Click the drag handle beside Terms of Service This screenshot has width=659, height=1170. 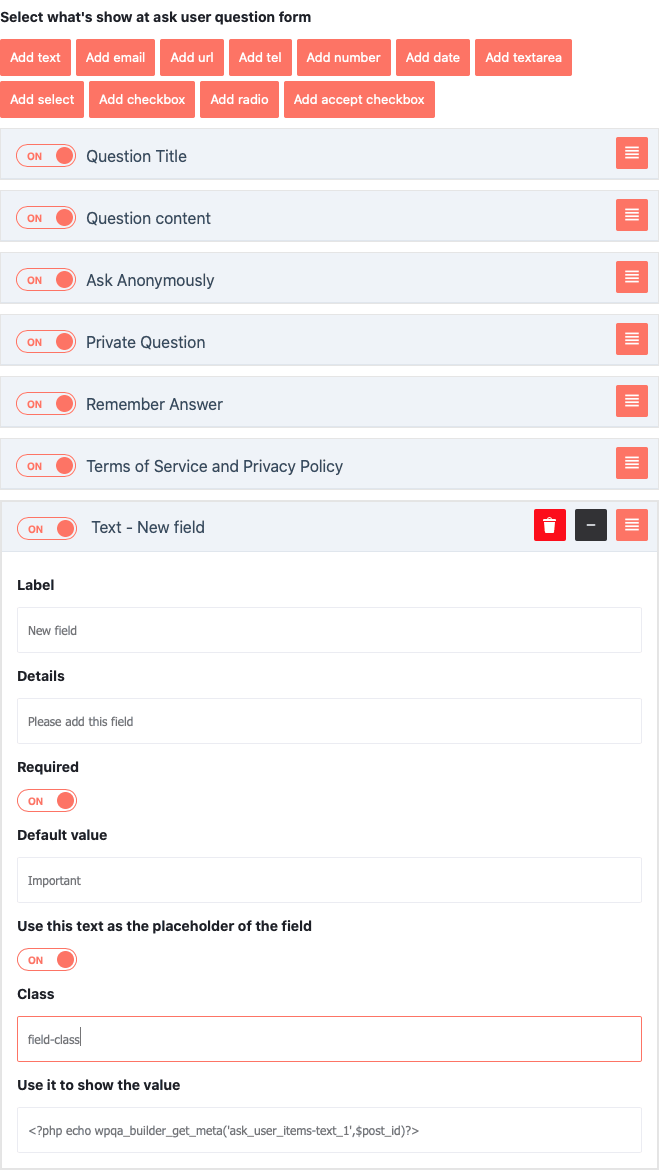click(631, 462)
